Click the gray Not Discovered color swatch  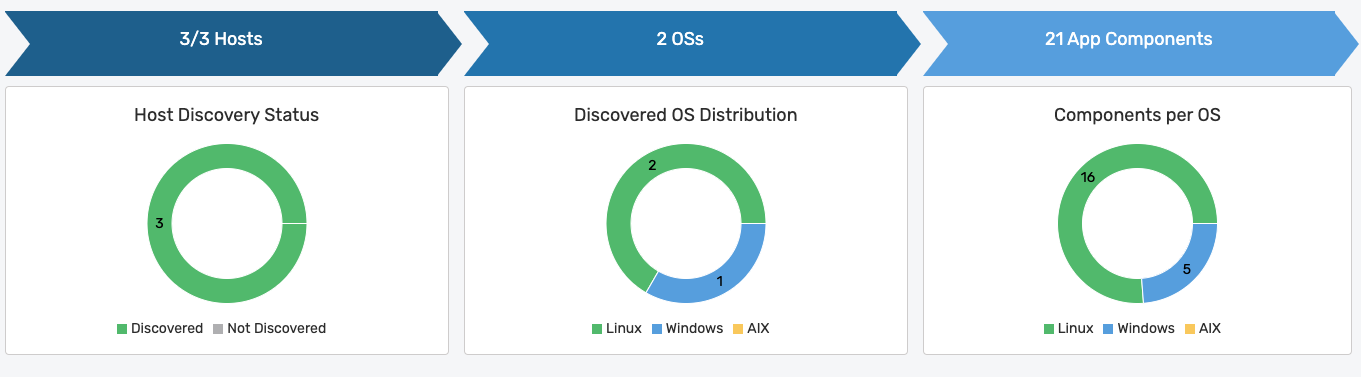[x=218, y=329]
